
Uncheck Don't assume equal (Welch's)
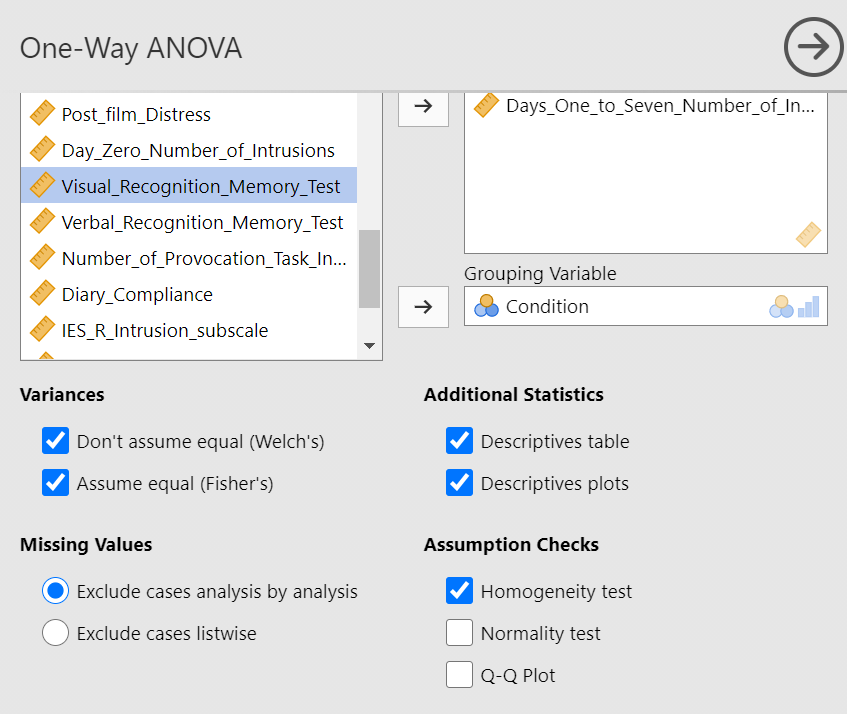click(x=56, y=441)
